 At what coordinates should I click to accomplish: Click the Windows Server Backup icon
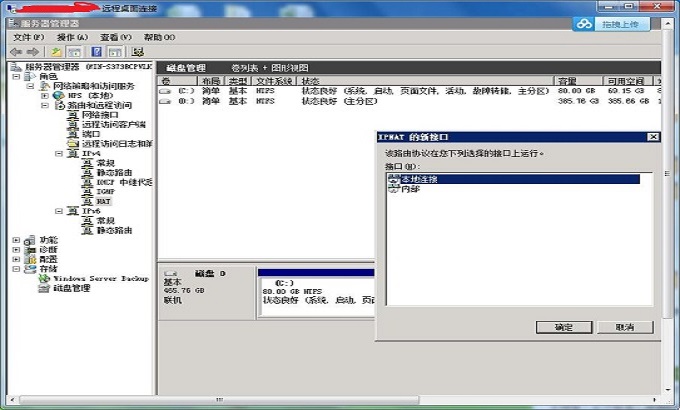click(43, 278)
